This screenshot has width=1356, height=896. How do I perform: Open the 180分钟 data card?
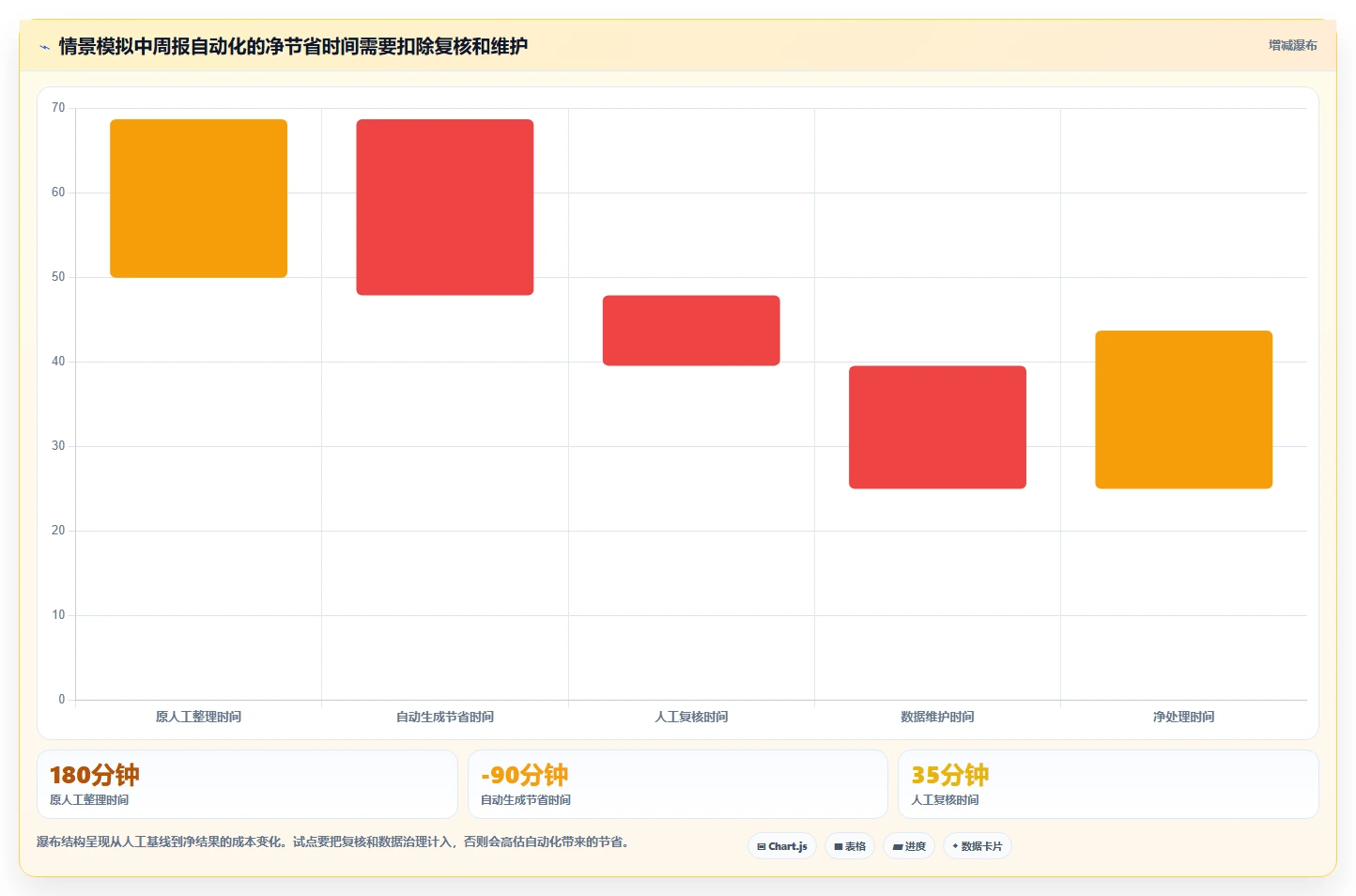pos(247,784)
